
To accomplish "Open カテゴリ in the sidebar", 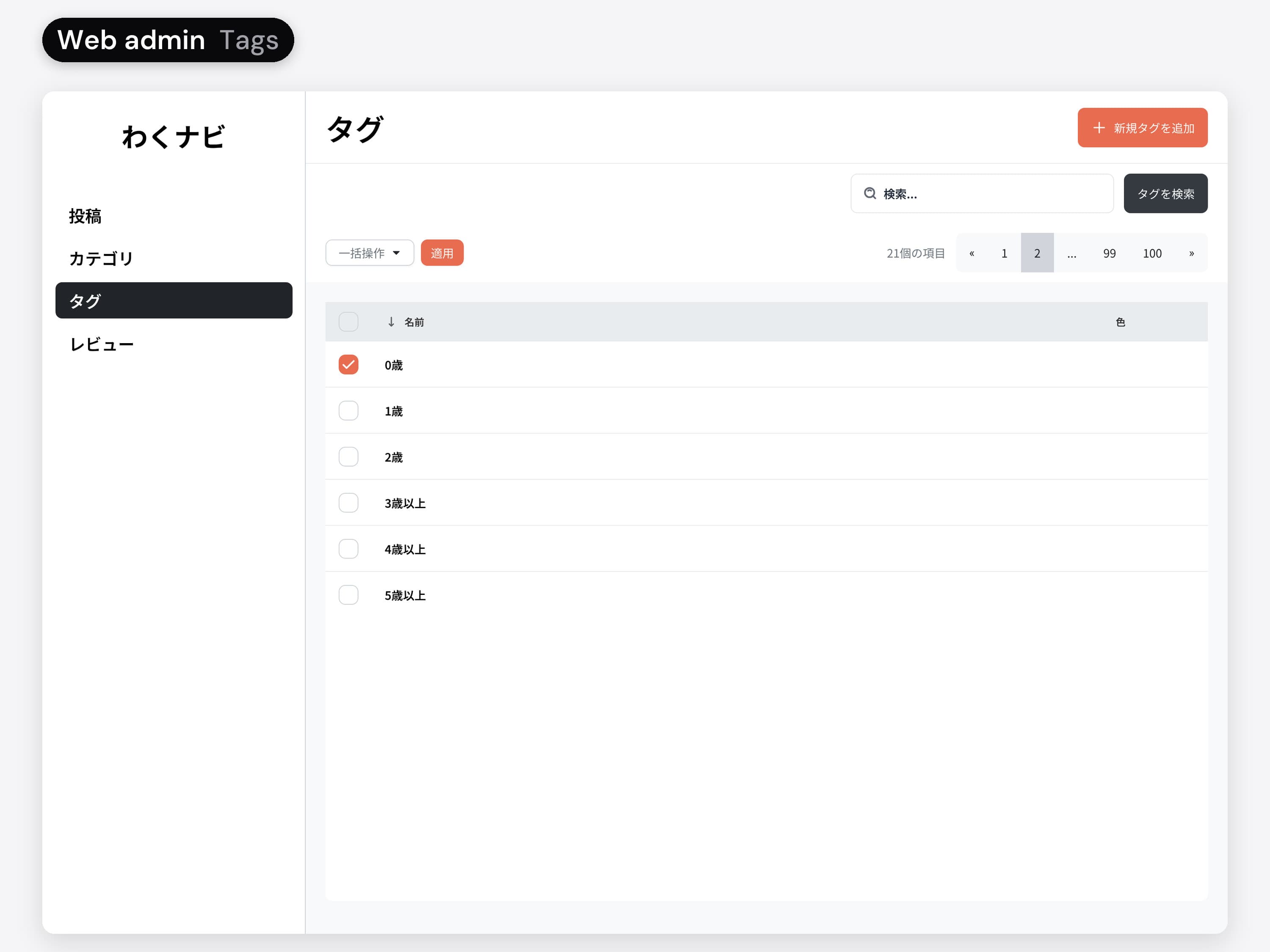I will click(174, 258).
